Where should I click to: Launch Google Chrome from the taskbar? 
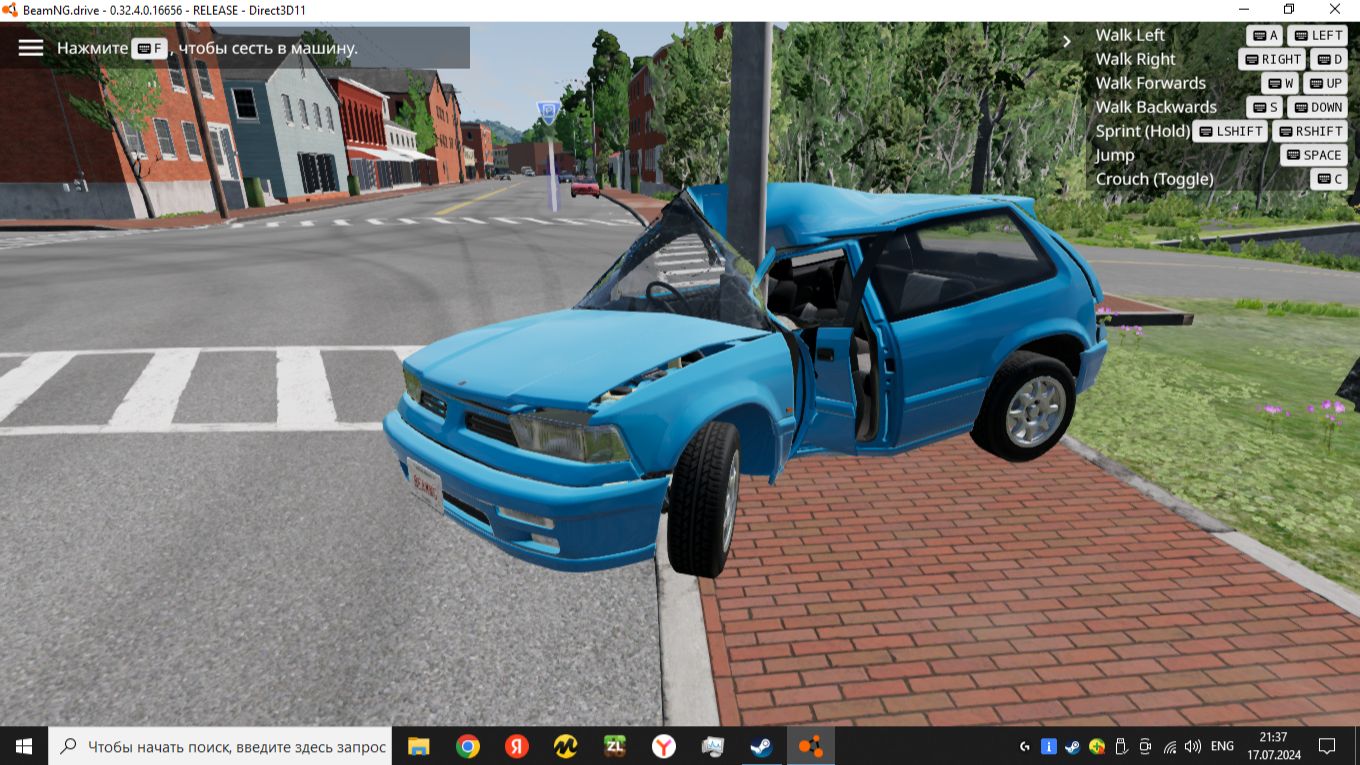tap(467, 746)
